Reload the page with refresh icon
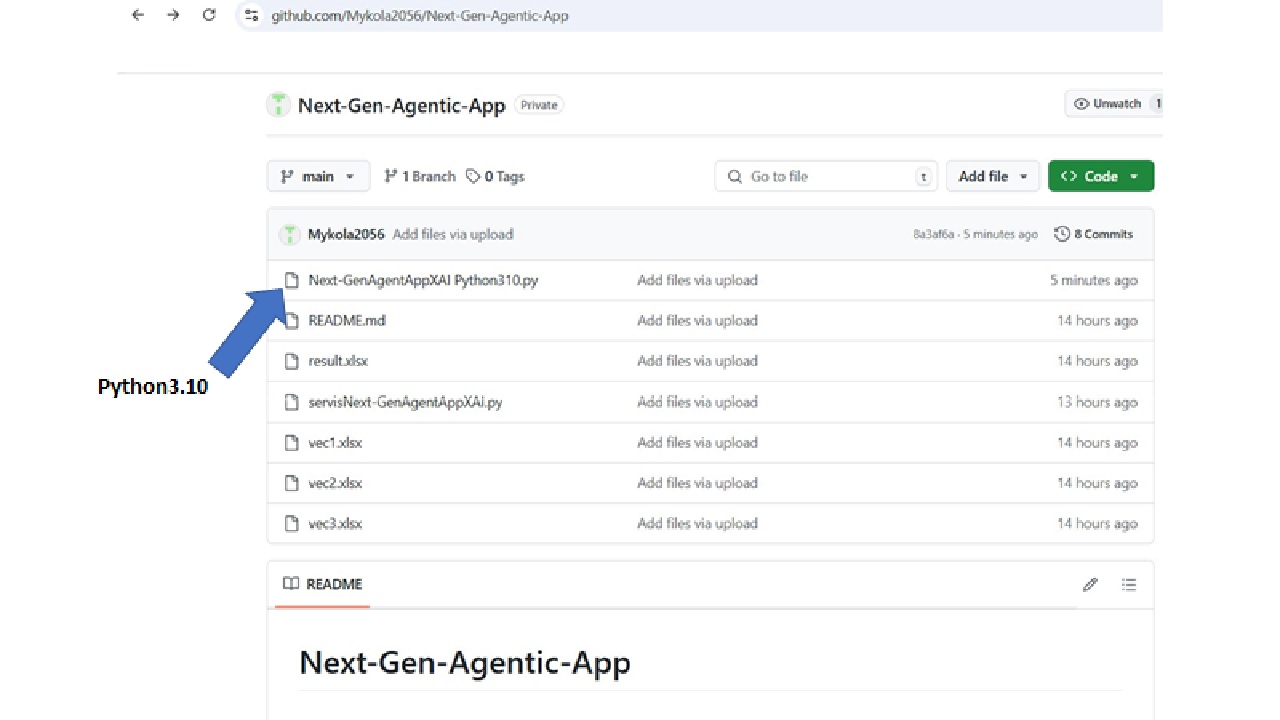This screenshot has height=720, width=1280. (209, 15)
